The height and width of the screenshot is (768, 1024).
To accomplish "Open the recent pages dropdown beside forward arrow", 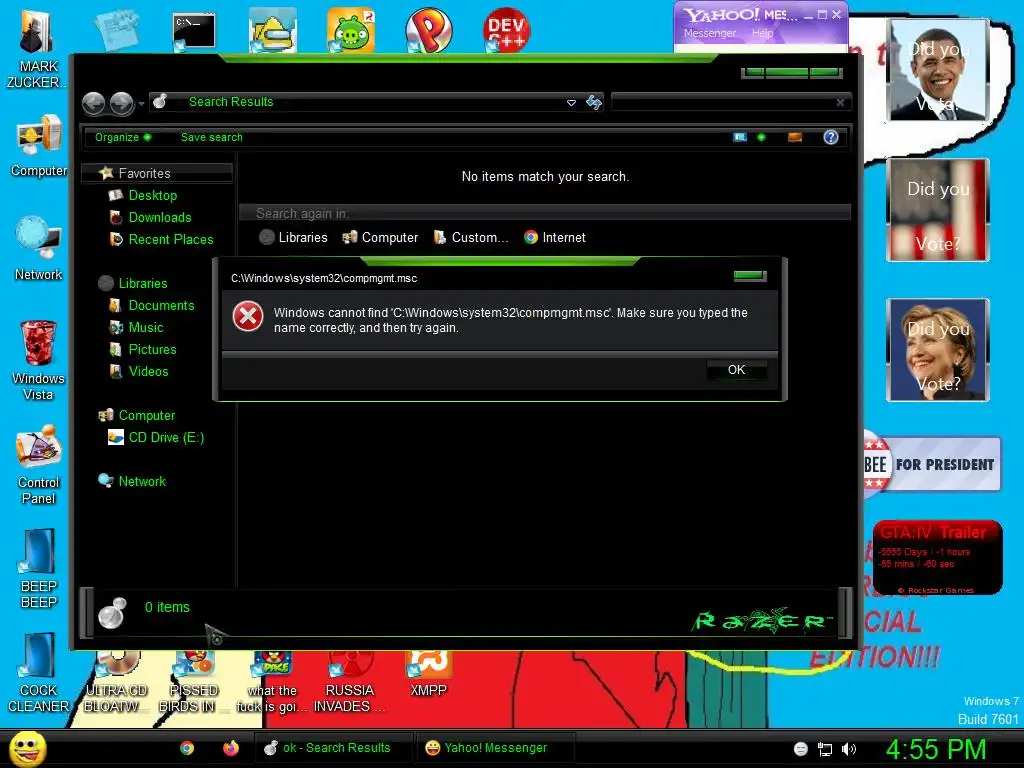I will point(141,104).
